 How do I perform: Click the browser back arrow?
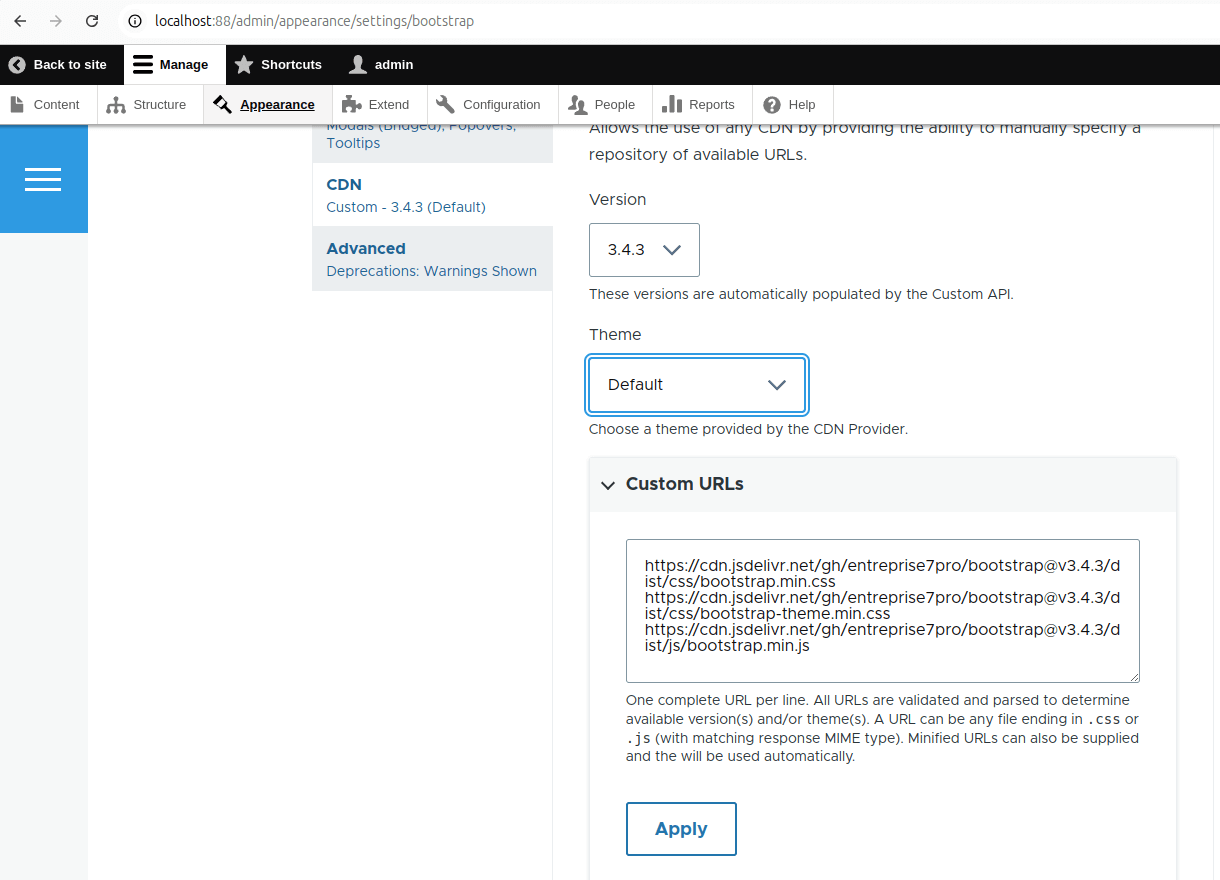click(x=20, y=21)
